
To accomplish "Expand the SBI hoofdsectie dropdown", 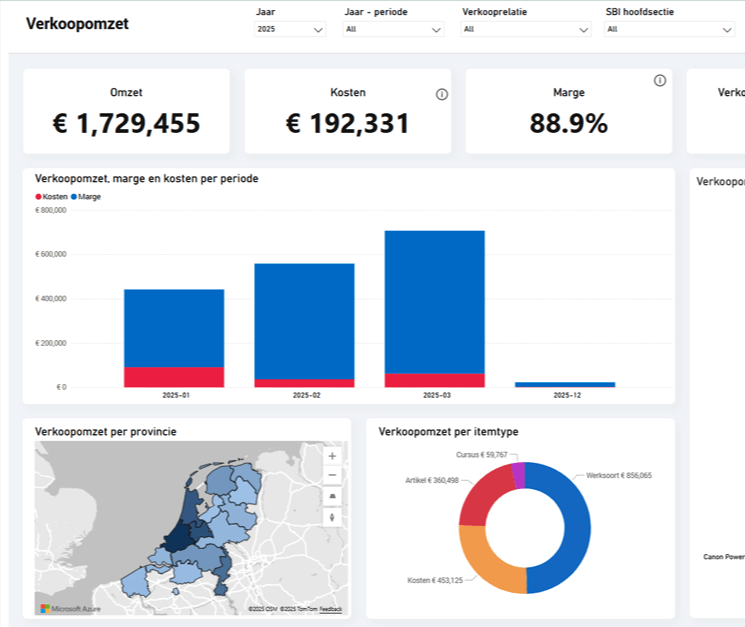I will (x=670, y=30).
